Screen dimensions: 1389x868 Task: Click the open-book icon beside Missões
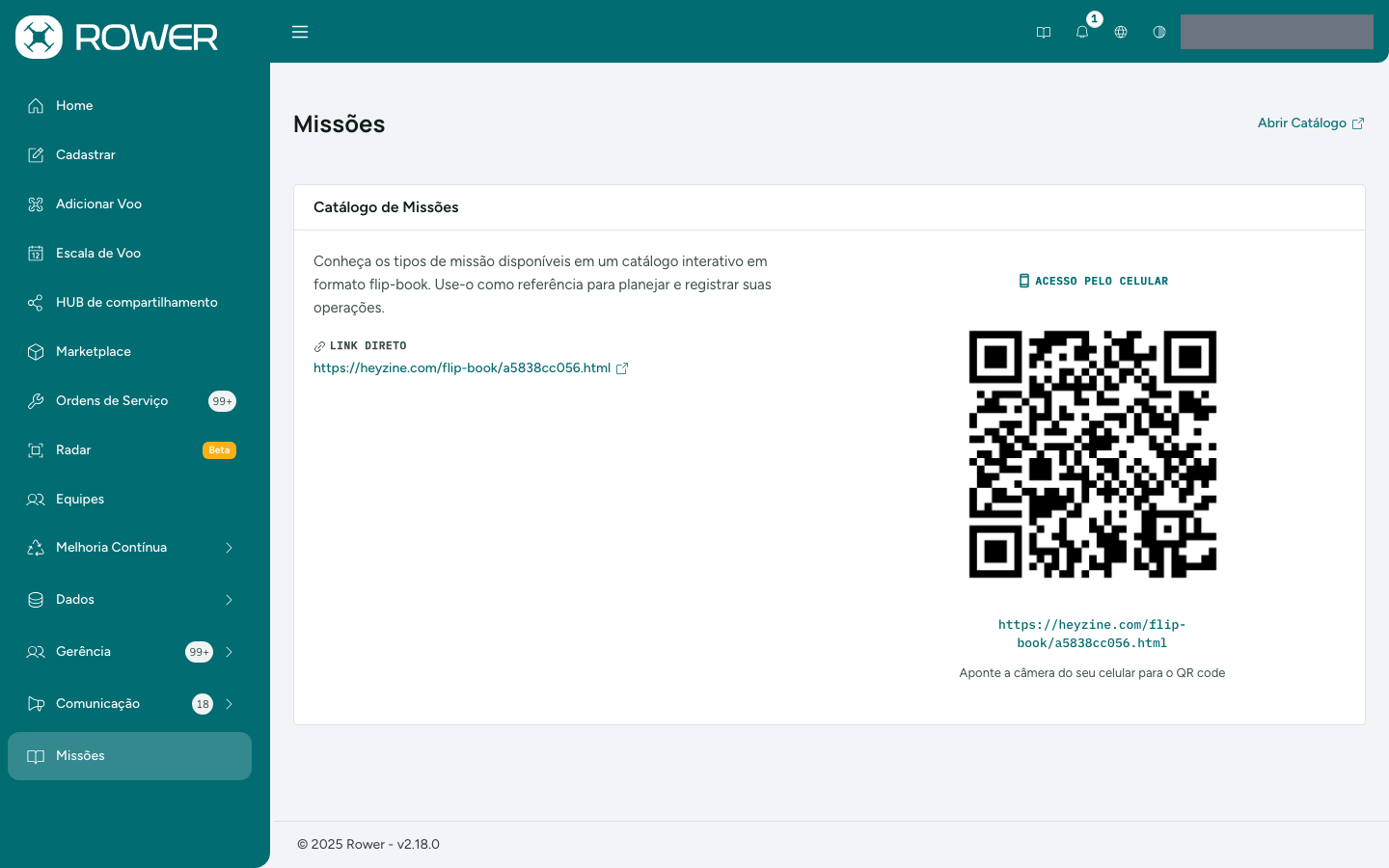click(36, 756)
